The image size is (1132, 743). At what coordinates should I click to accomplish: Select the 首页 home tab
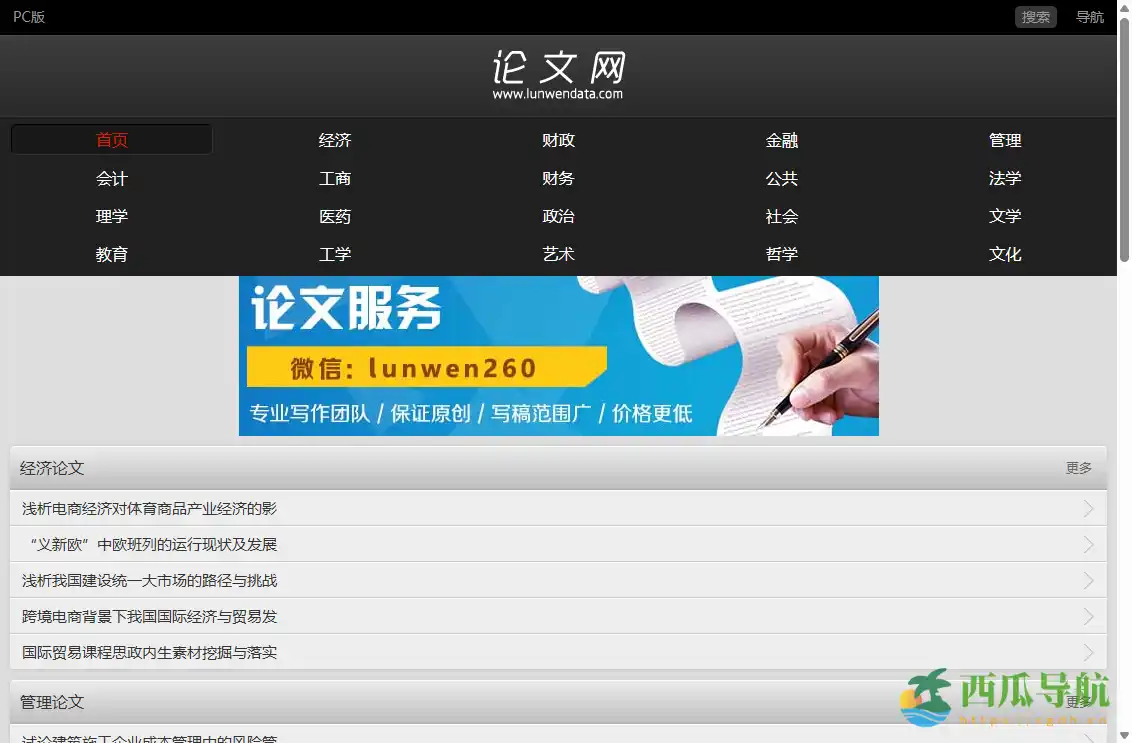pos(111,139)
